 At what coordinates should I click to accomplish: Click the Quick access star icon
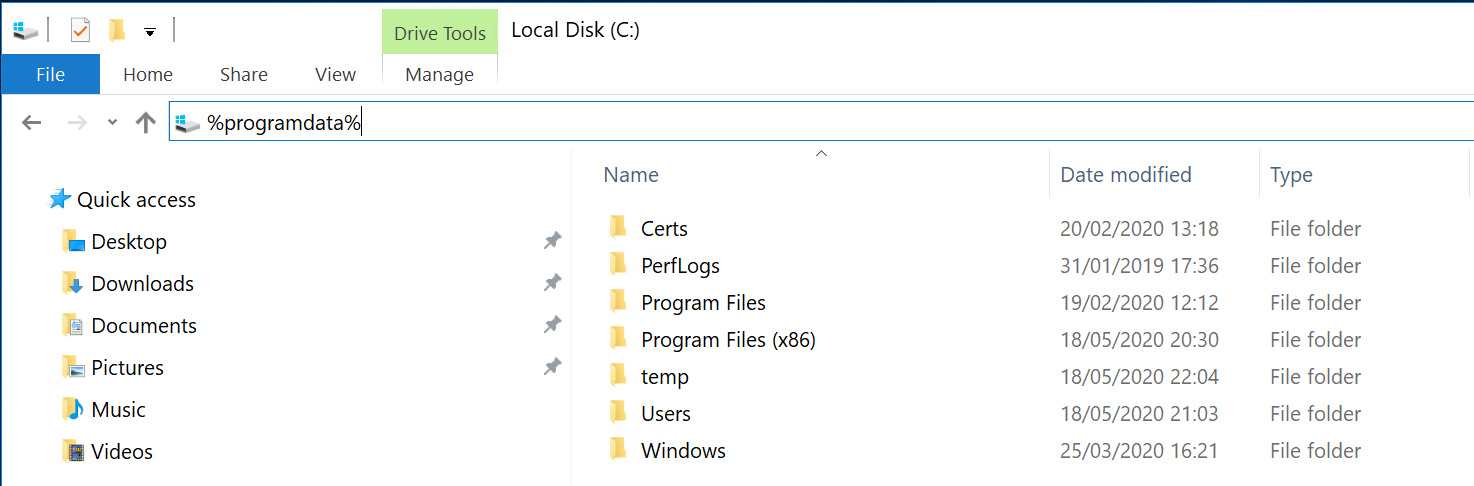pyautogui.click(x=60, y=200)
